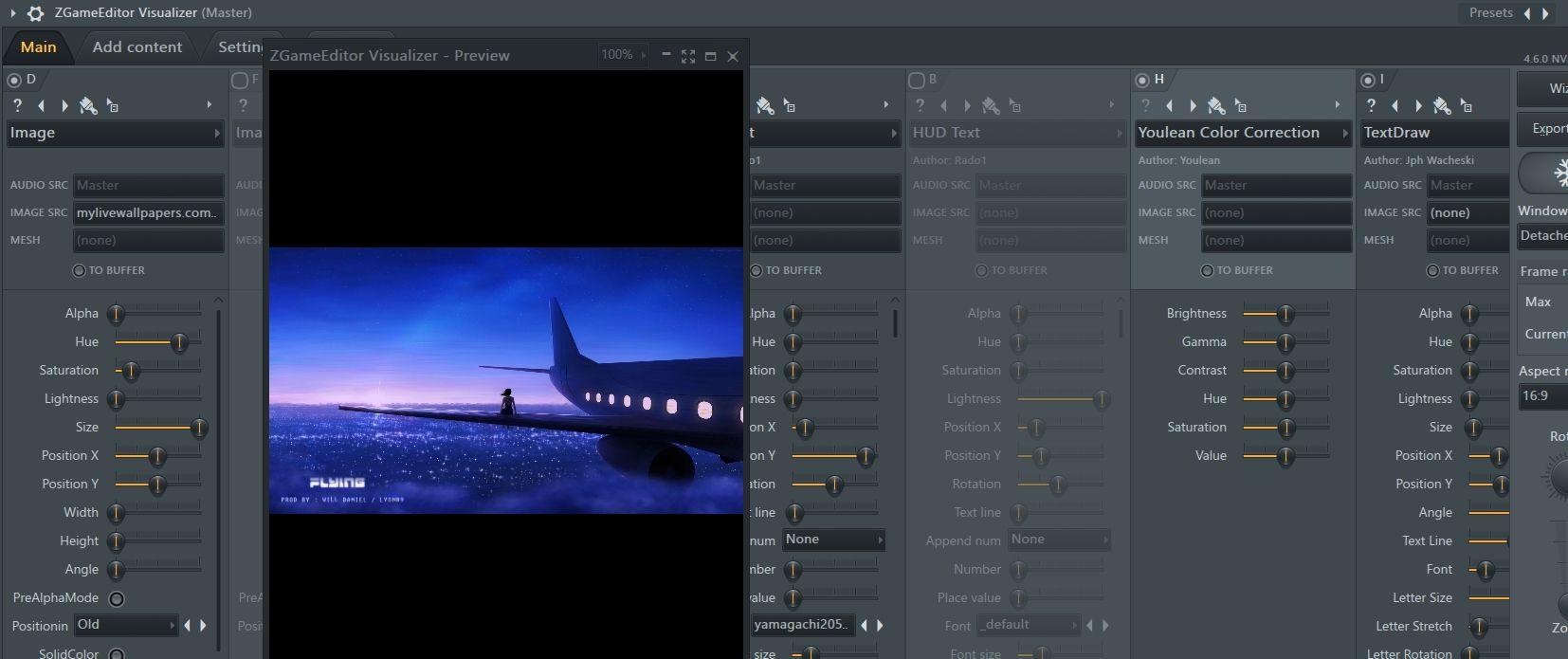The image size is (1568, 659).
Task: Toggle layer D enable switch
Action: coord(14,80)
